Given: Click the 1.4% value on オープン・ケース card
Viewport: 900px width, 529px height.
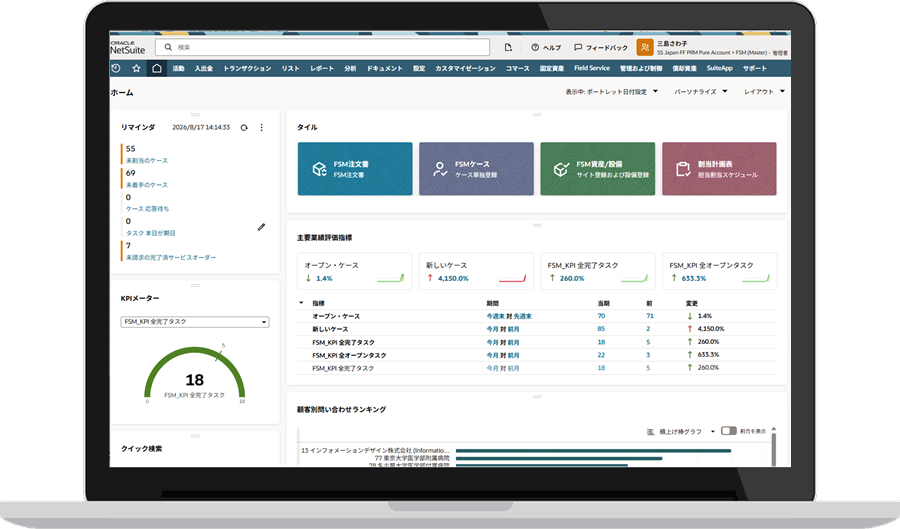Looking at the screenshot, I should click(324, 278).
